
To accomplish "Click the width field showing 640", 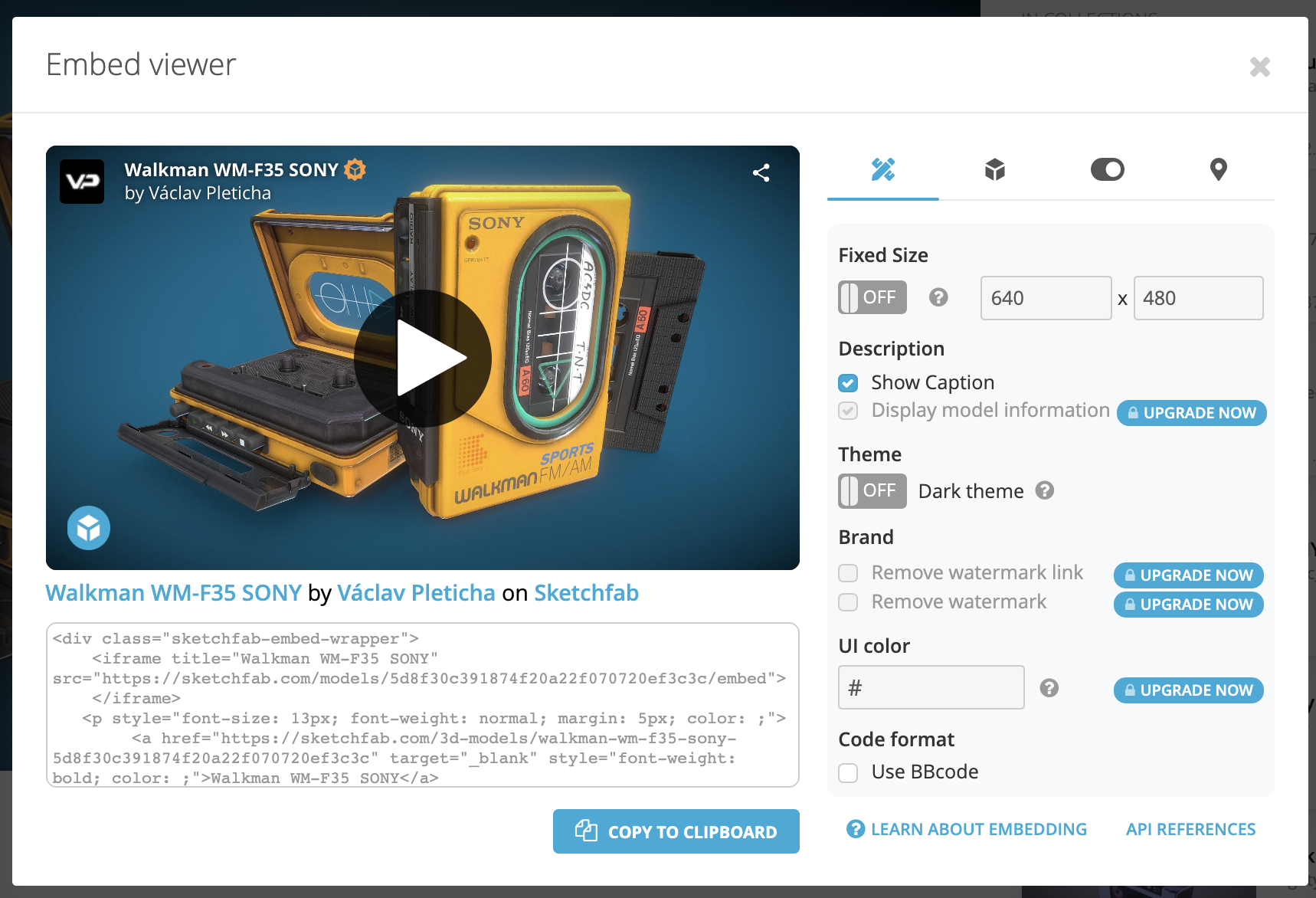I will (1046, 298).
